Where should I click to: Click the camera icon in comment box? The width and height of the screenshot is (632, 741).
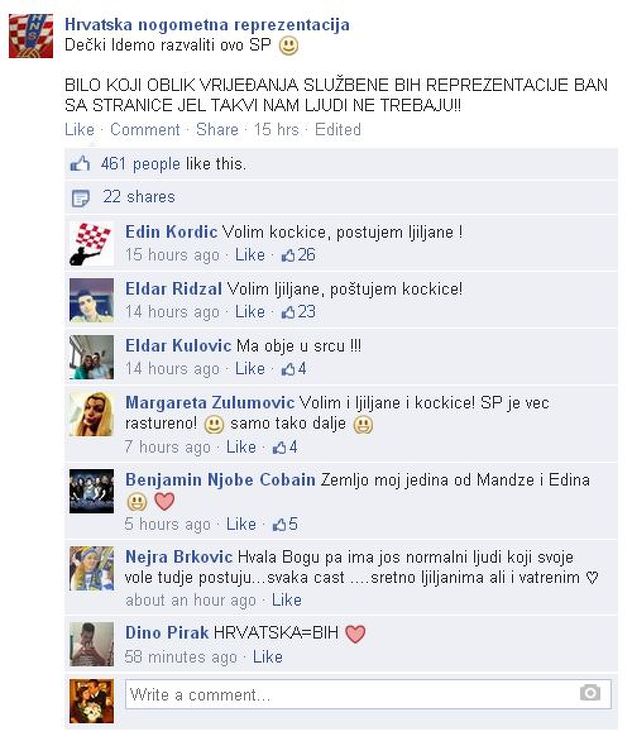click(590, 693)
